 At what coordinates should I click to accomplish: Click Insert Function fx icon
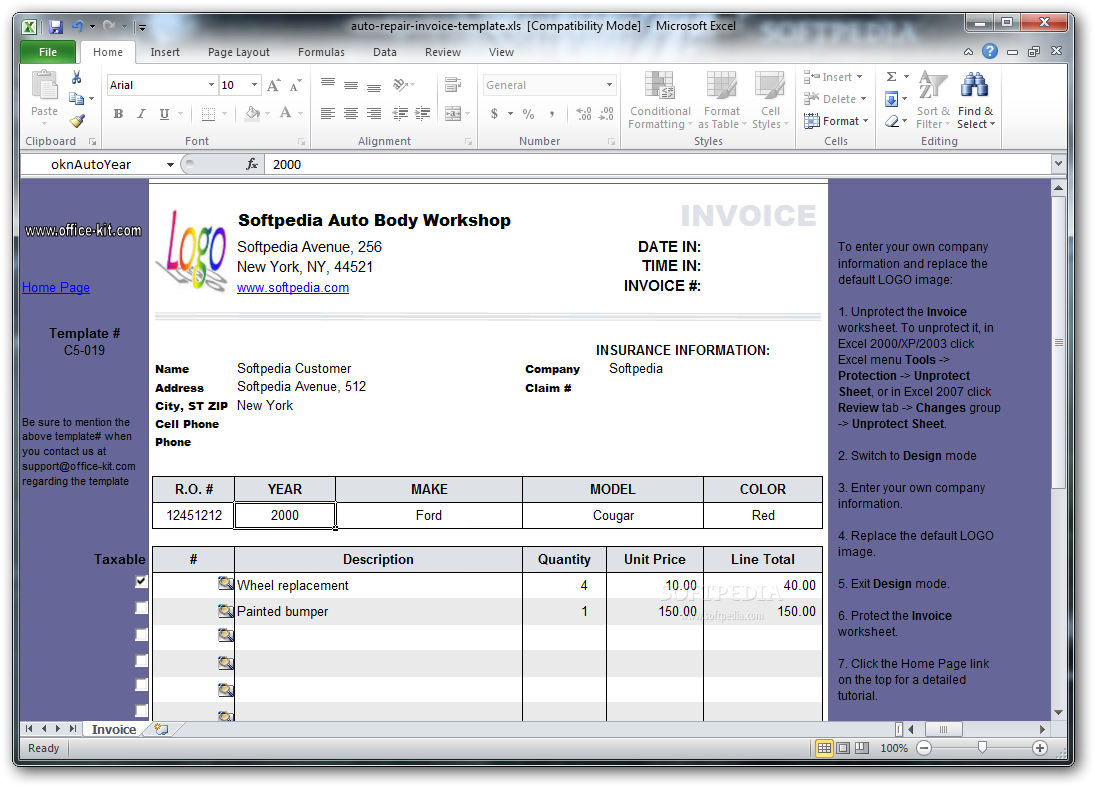point(252,164)
